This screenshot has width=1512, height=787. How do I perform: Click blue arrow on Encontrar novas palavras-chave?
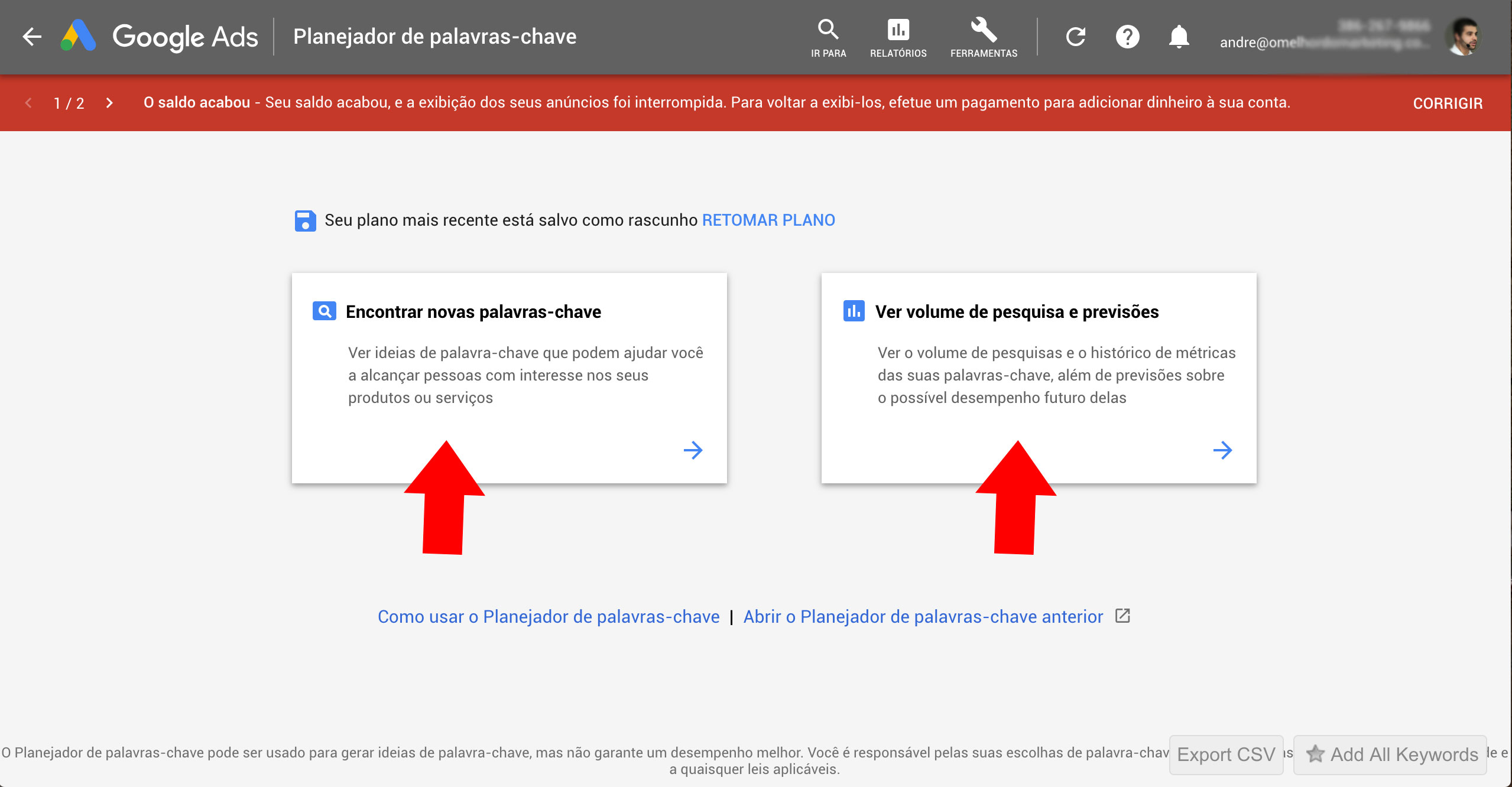pyautogui.click(x=693, y=450)
